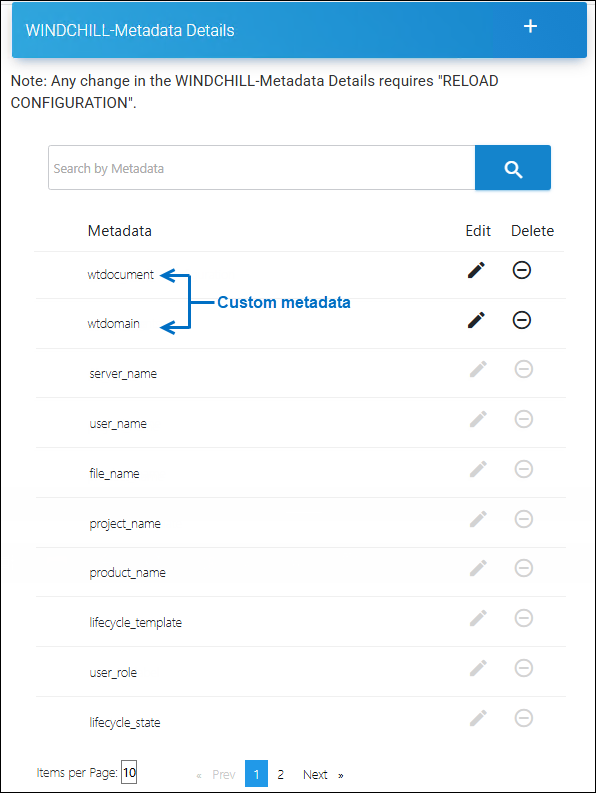Click the pencil icon for user_name
The height and width of the screenshot is (793, 596).
pyautogui.click(x=478, y=419)
